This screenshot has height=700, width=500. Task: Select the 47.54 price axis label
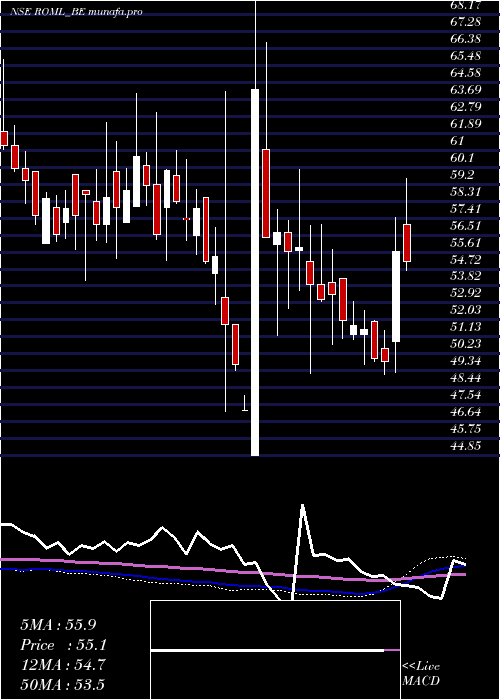tap(466, 395)
